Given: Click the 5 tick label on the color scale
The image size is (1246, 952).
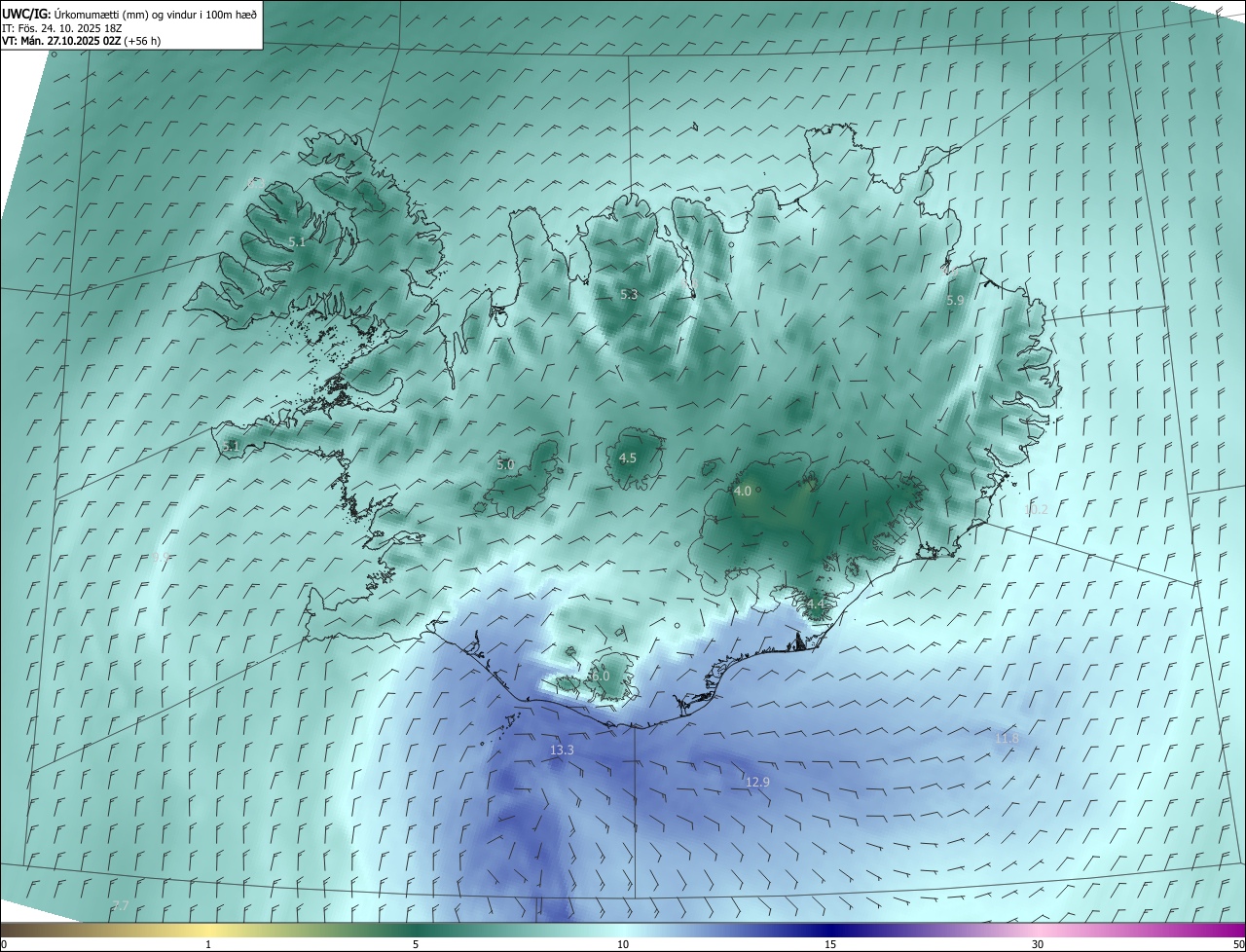Looking at the screenshot, I should (416, 945).
